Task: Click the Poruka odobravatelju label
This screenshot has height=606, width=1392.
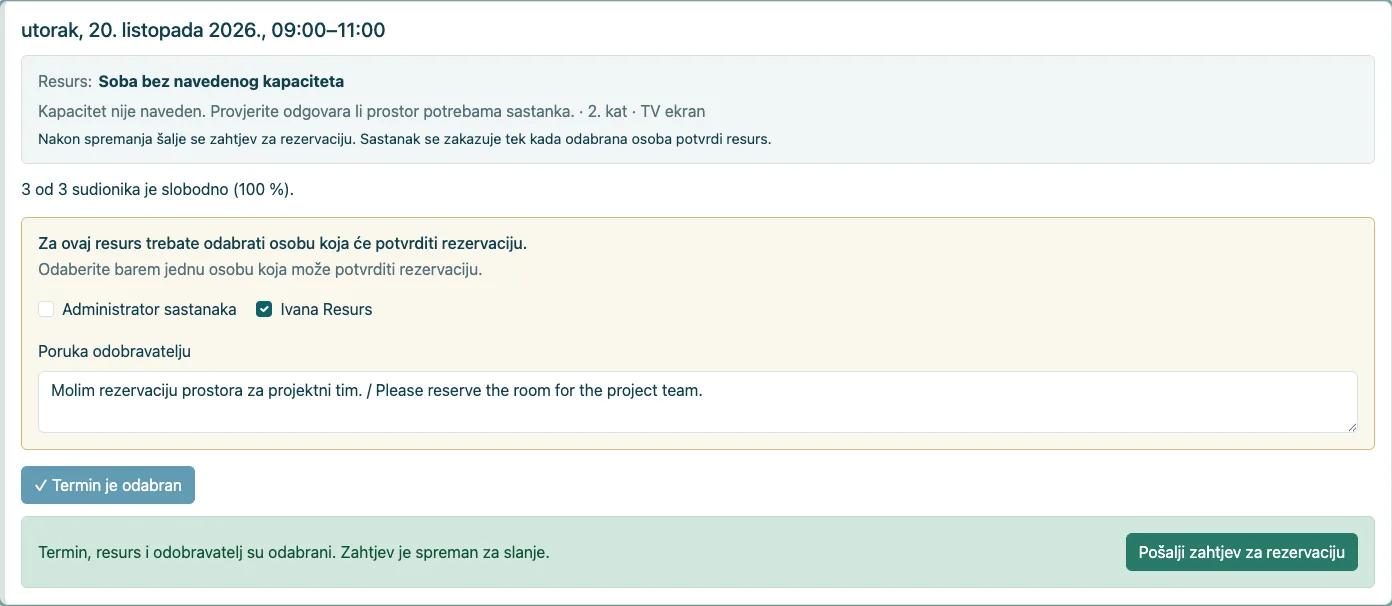Action: pyautogui.click(x=114, y=351)
